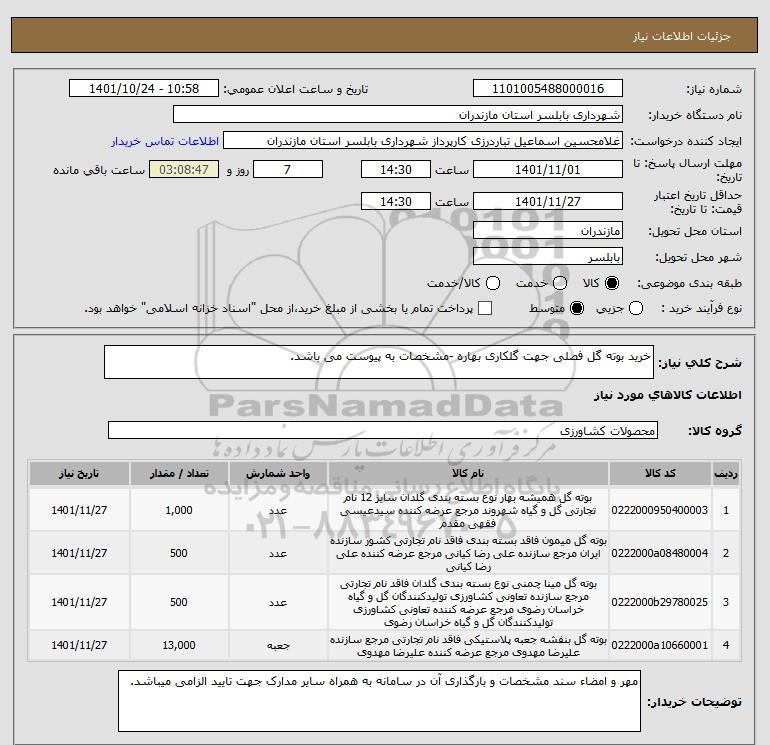Select product code 0222000950400003
770x745 pixels.
tap(660, 510)
